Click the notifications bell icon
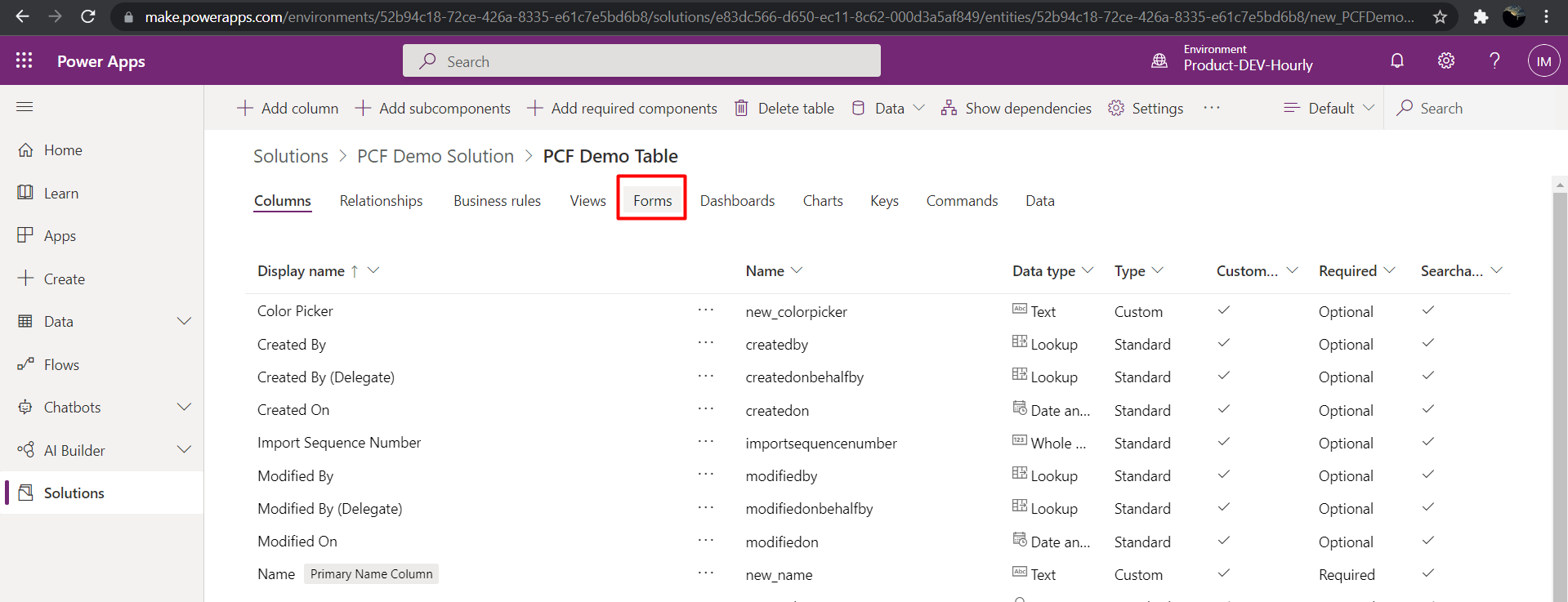This screenshot has height=602, width=1568. tap(1397, 60)
